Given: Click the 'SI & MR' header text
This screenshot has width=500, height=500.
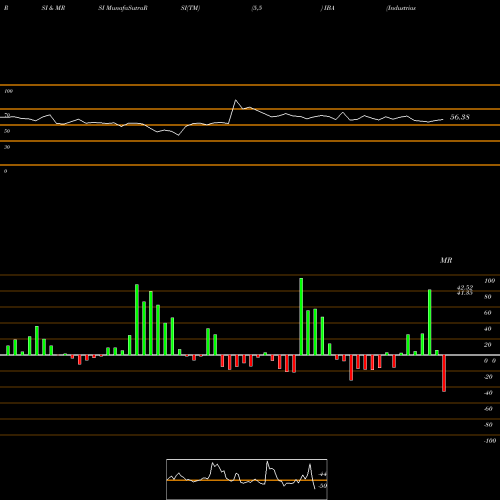Looking at the screenshot, I should click(53, 8).
